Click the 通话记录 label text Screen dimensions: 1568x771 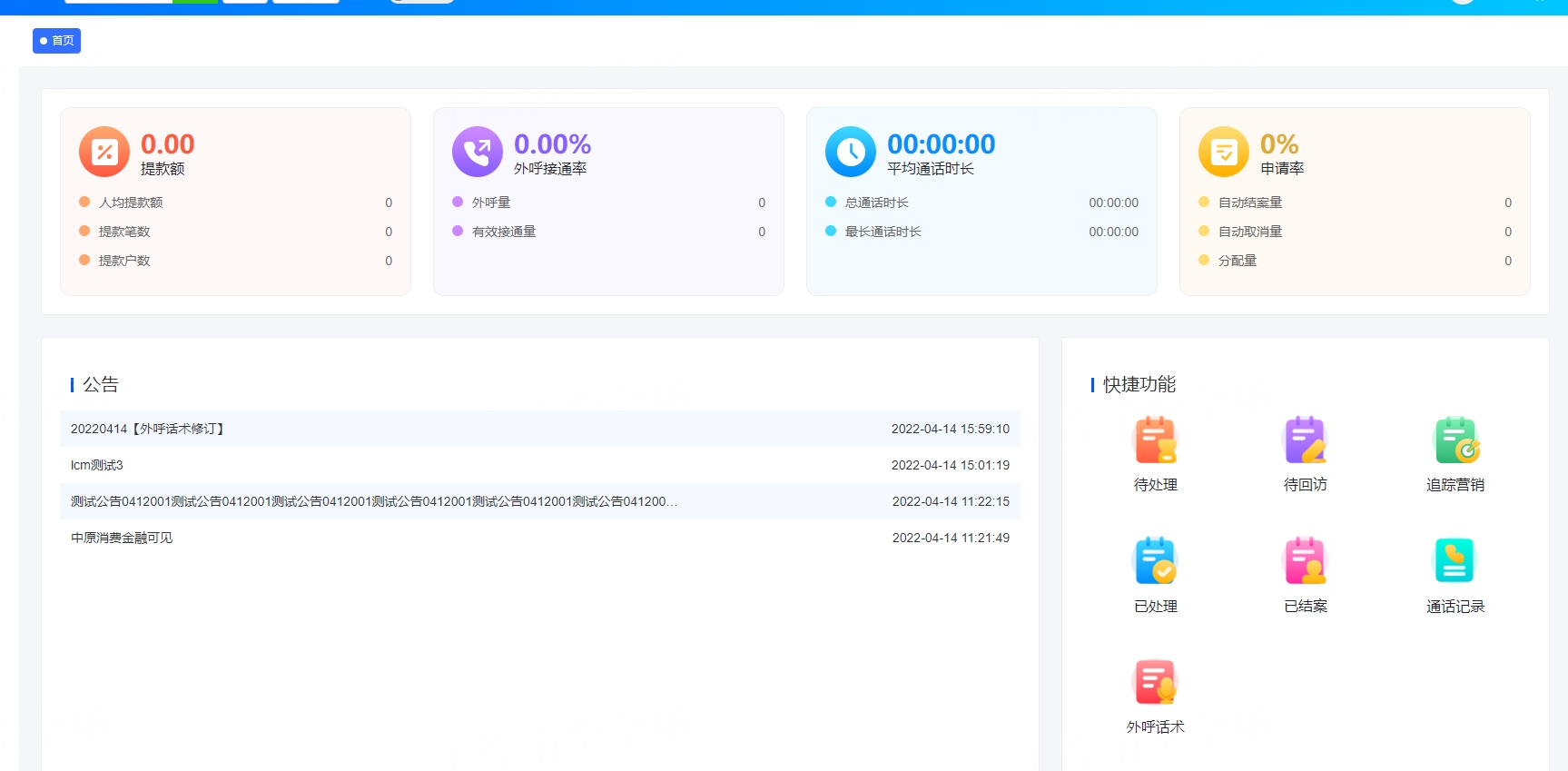coord(1455,607)
